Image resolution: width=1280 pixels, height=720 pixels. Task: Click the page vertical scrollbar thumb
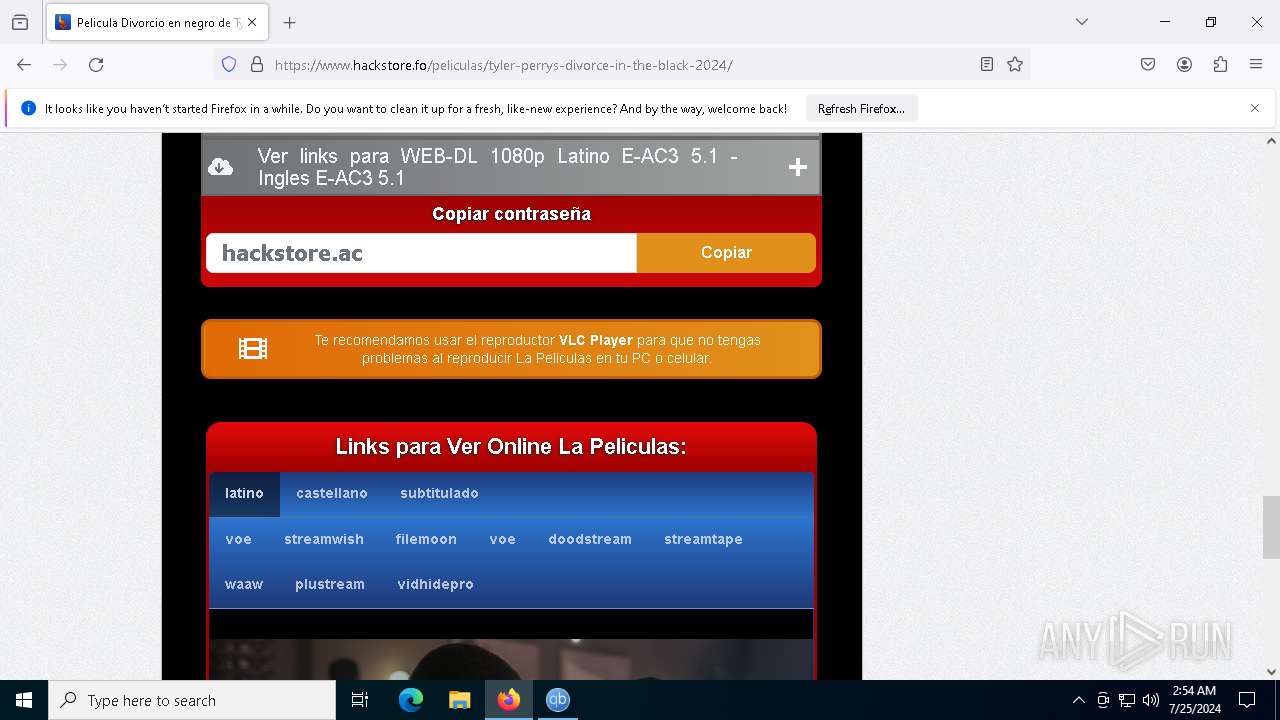[1271, 527]
